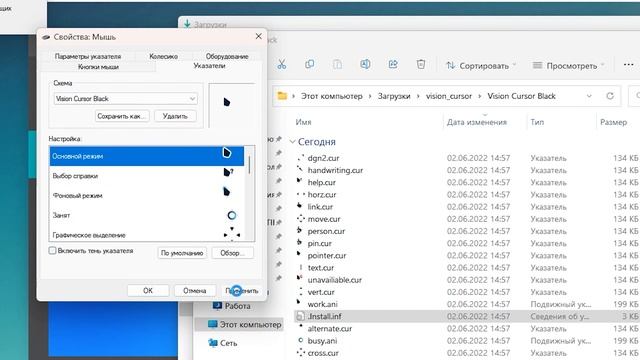Sort by the Тип column header
The height and width of the screenshot is (360, 640).
[537, 122]
